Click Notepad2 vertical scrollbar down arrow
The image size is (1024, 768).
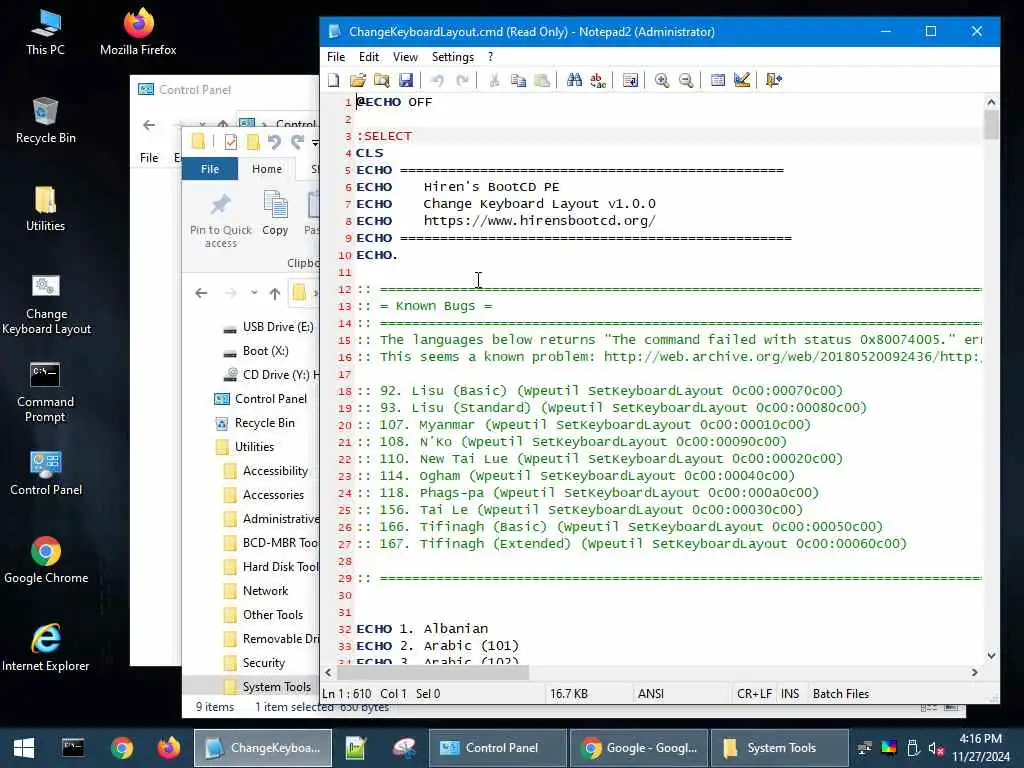(991, 656)
